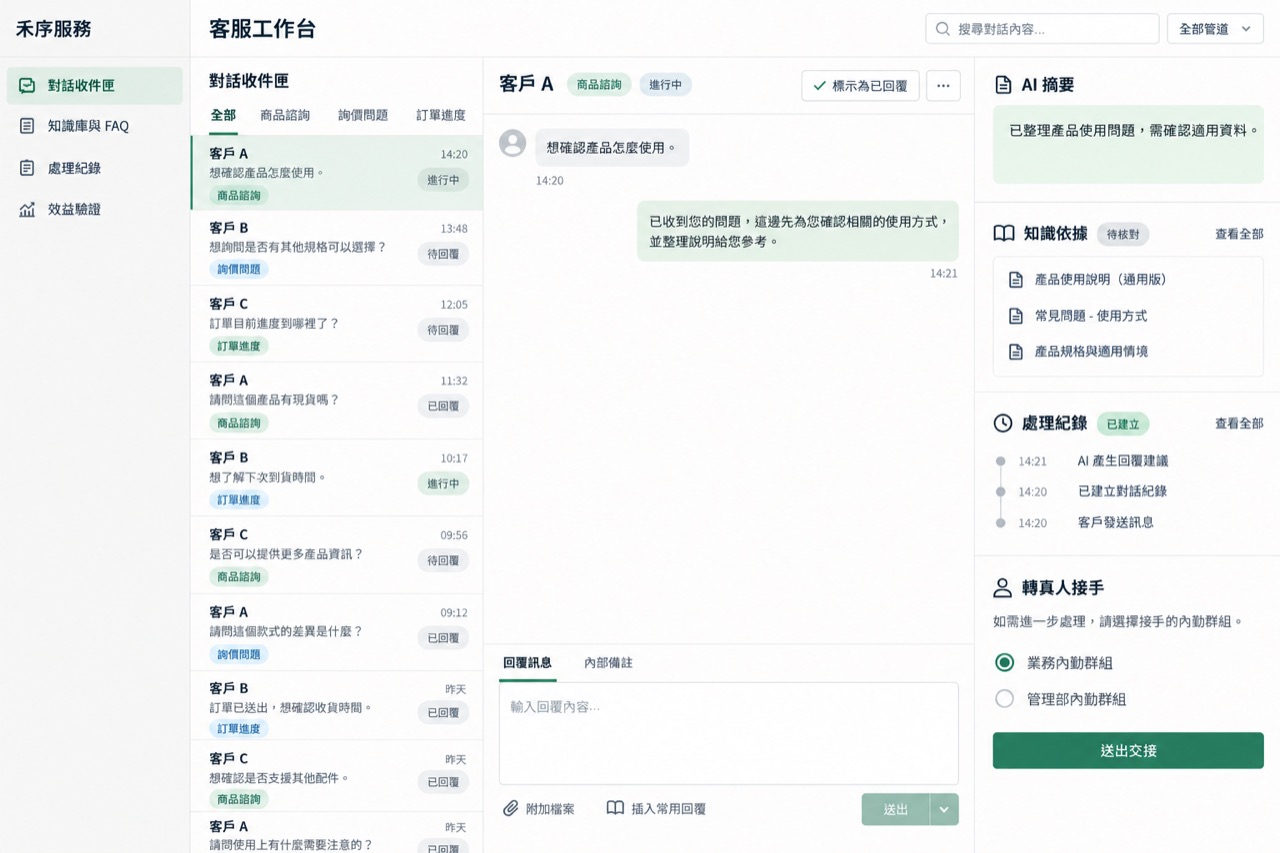Click 標示為已回覆 button

[x=860, y=86]
